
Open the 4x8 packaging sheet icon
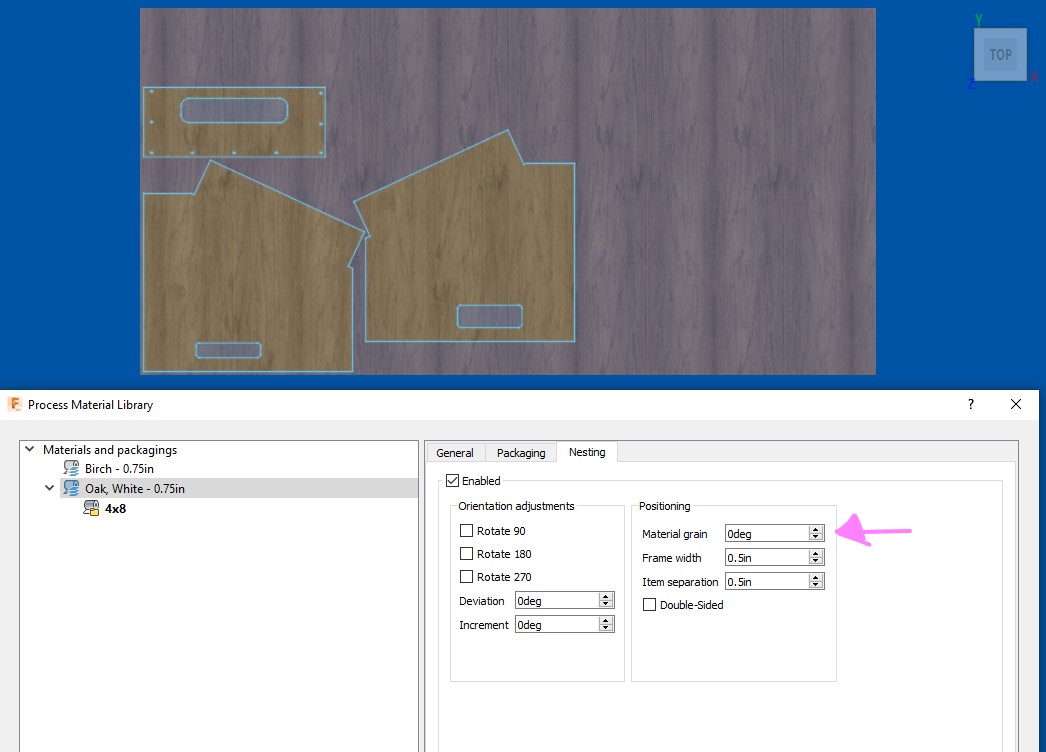[x=89, y=508]
